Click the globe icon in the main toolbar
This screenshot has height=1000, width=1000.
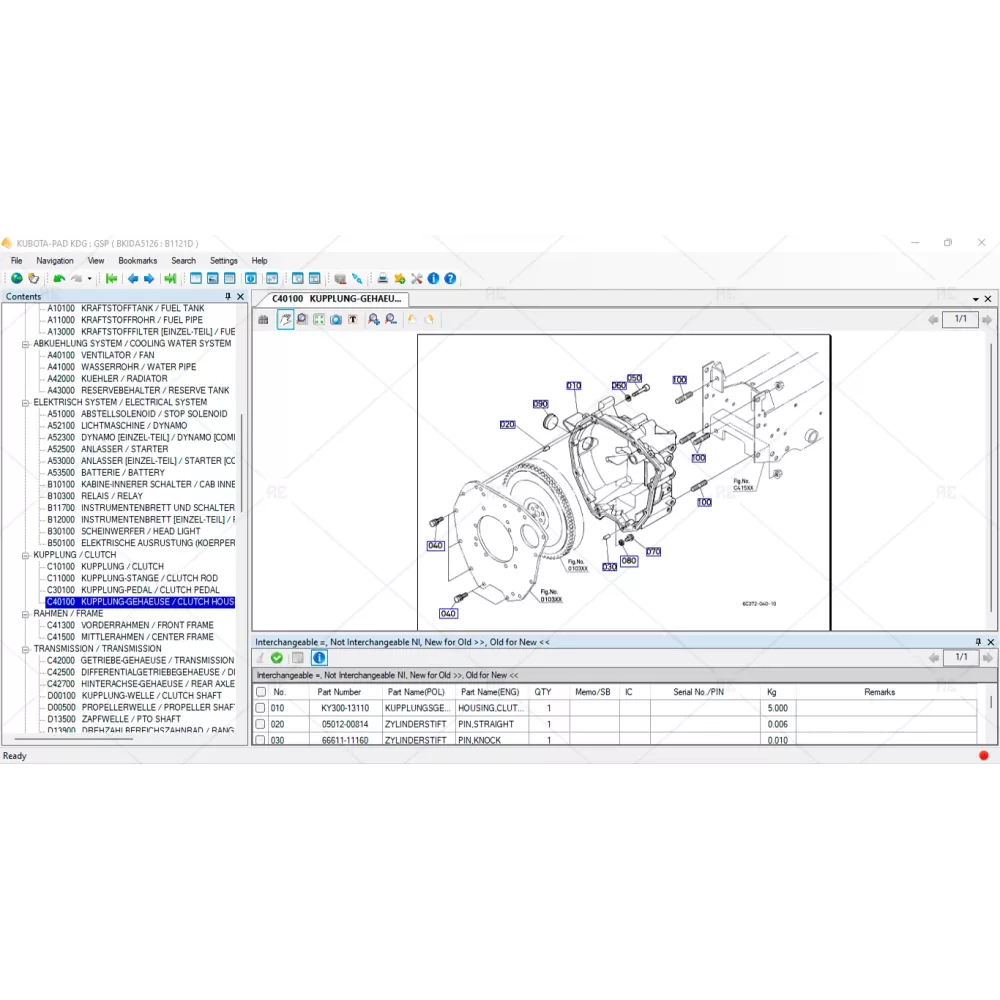coord(16,279)
